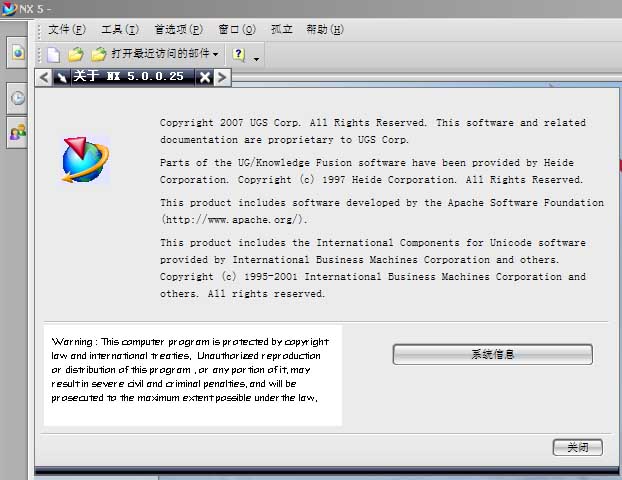Click the Open folder icon
This screenshot has width=622, height=480.
(x=76, y=54)
